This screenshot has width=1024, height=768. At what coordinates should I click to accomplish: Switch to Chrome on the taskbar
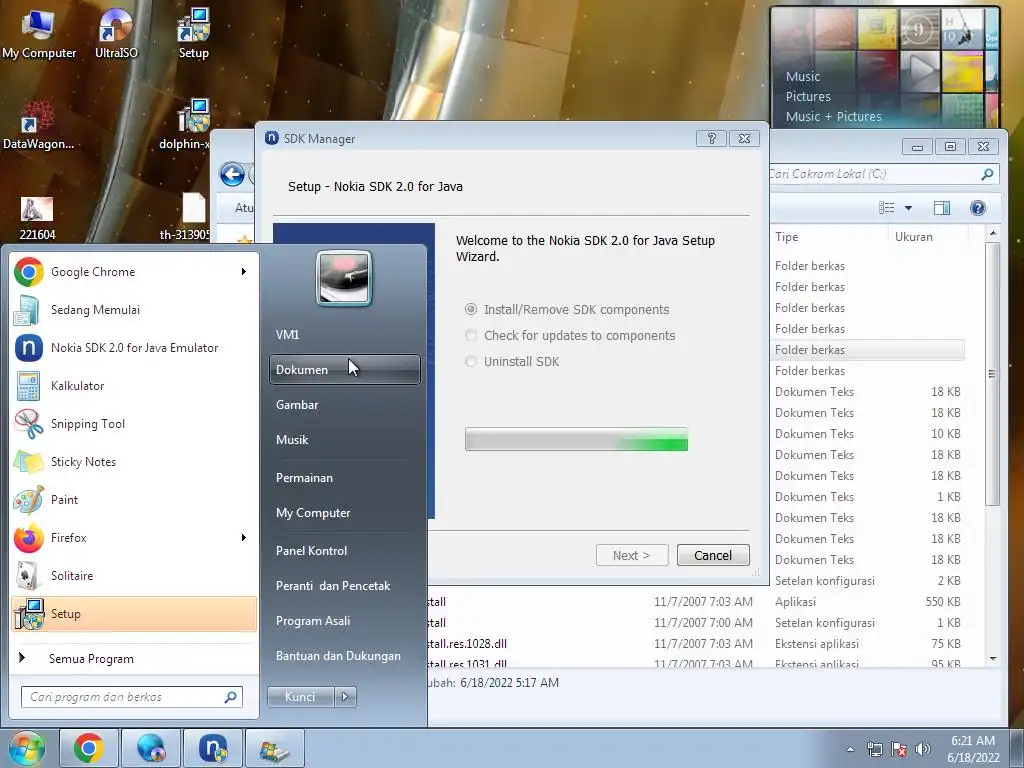coord(88,748)
